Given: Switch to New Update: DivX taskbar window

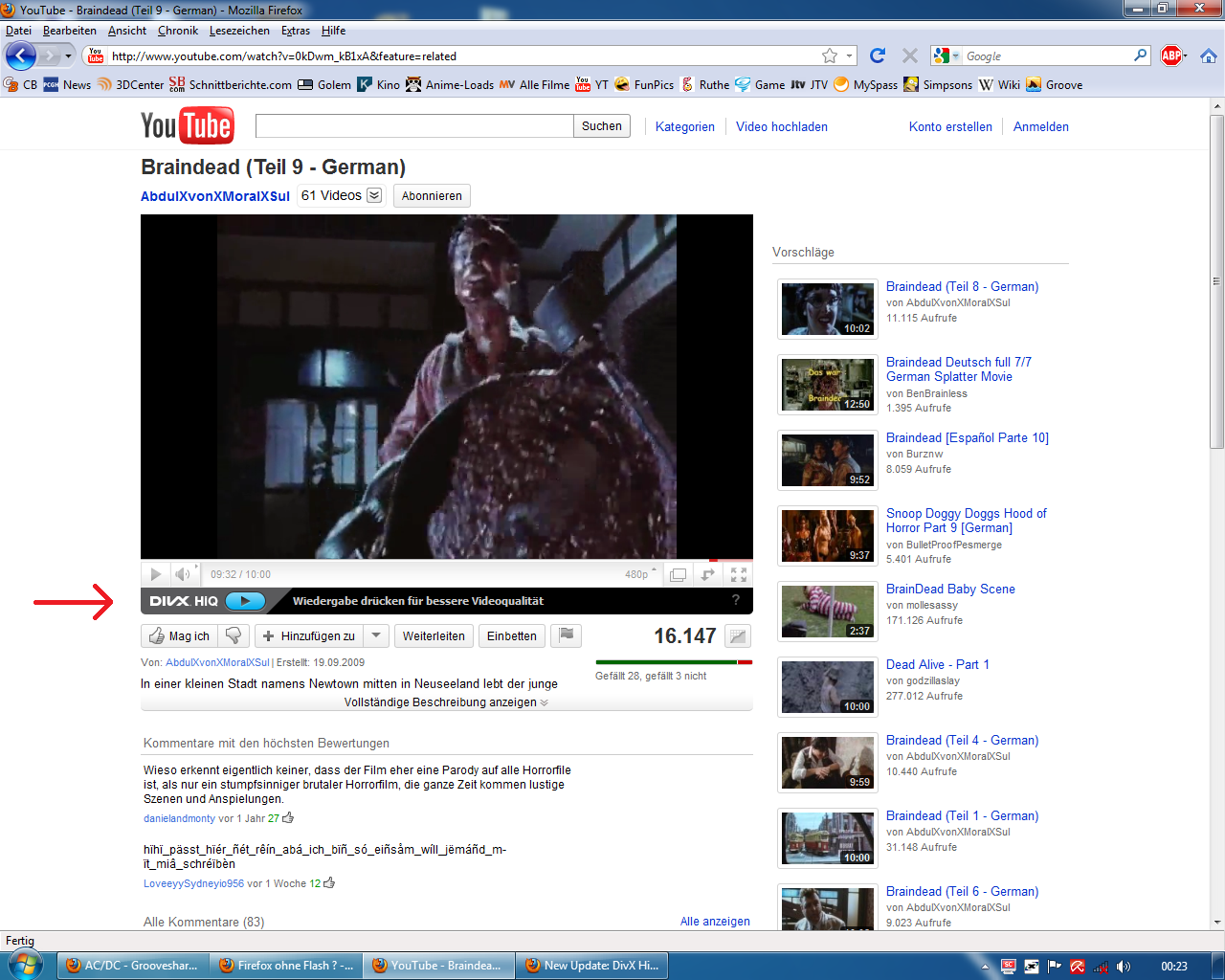Looking at the screenshot, I should [x=591, y=966].
